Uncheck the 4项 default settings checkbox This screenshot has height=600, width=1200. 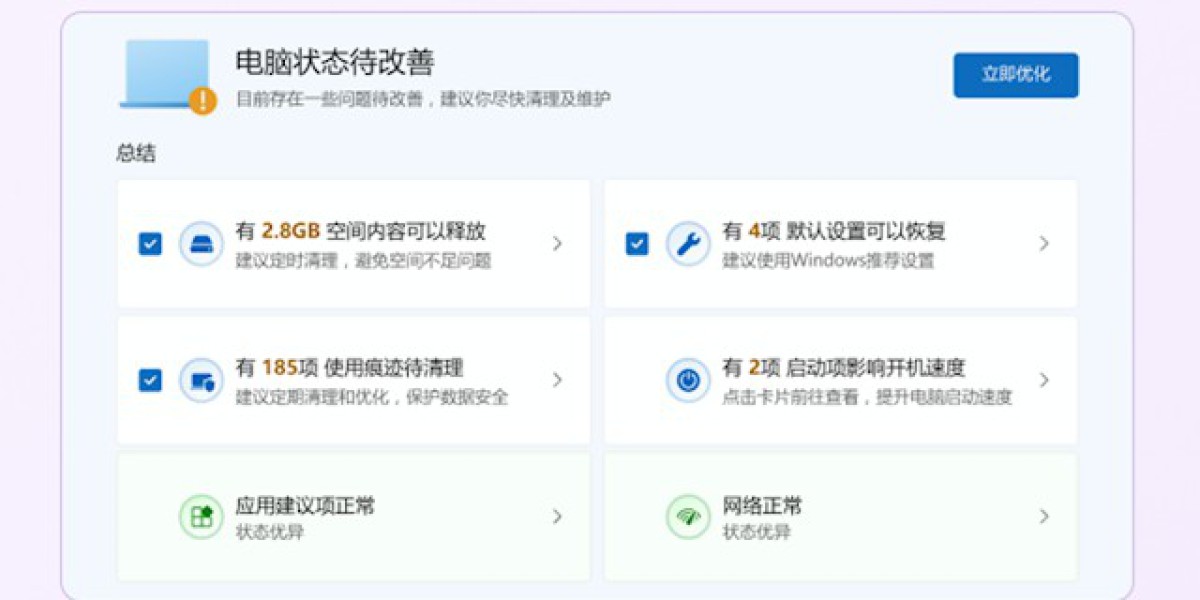637,244
